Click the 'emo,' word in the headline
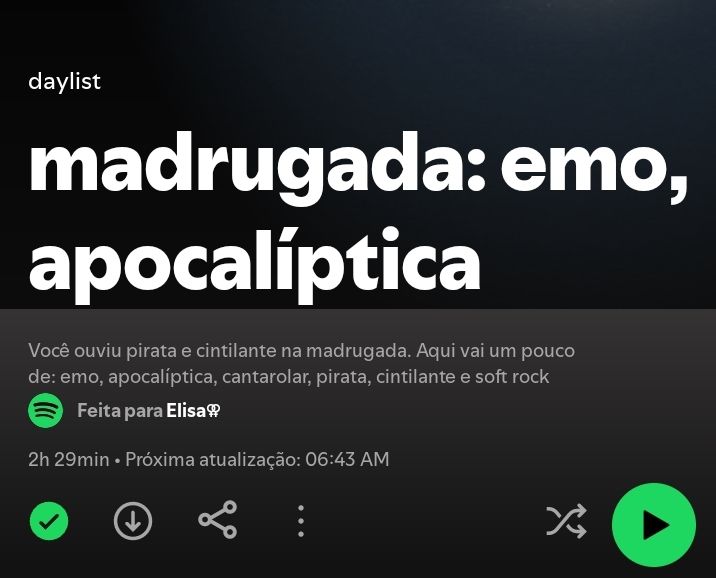The height and width of the screenshot is (578, 716). 594,171
